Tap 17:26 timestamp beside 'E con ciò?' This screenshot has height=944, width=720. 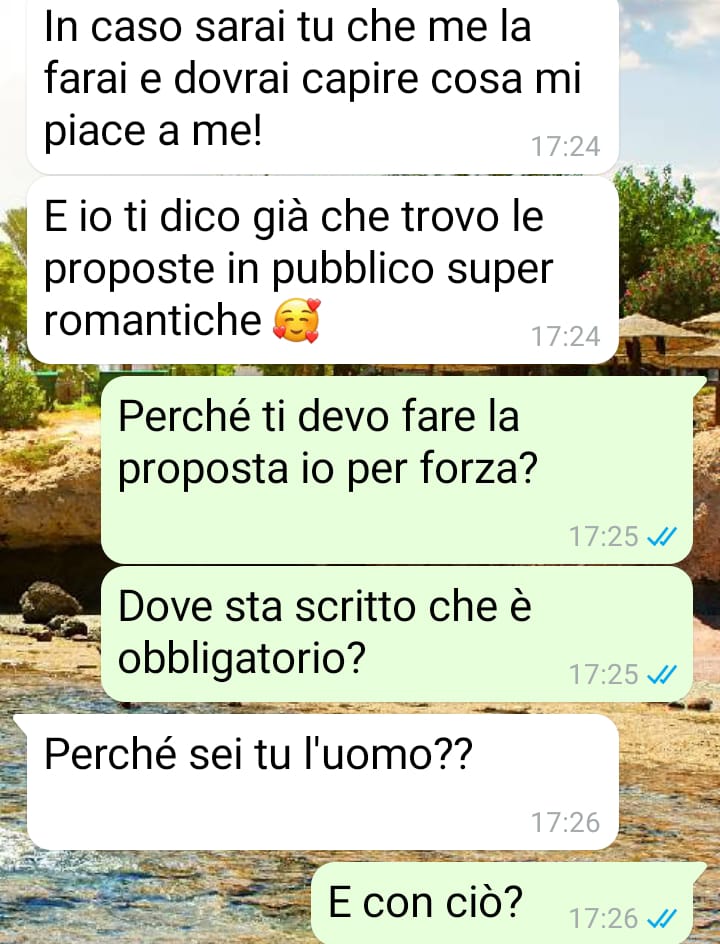pyautogui.click(x=604, y=919)
